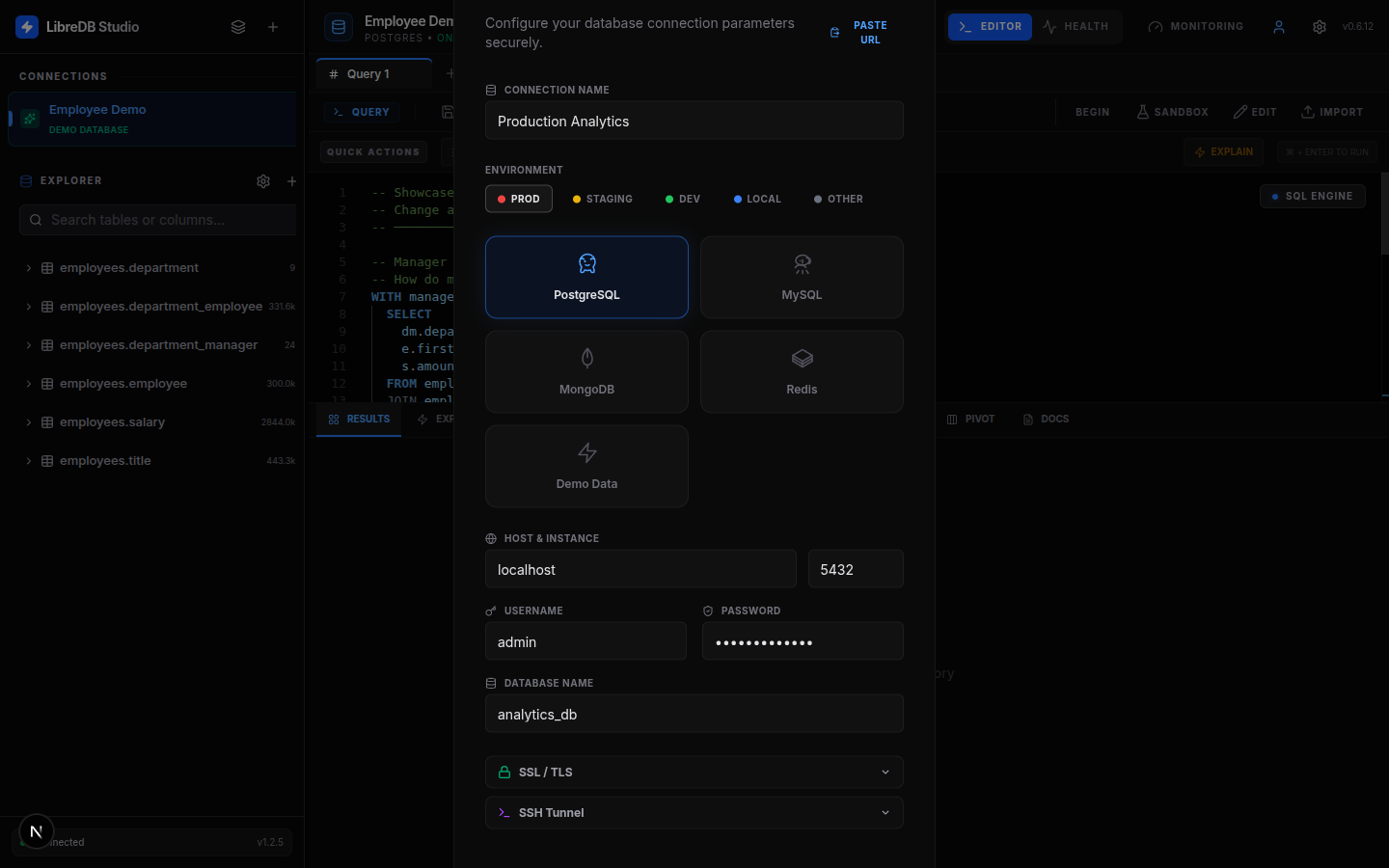Click the port field showing 5432
Screen dimensions: 1389x868
coord(856,569)
